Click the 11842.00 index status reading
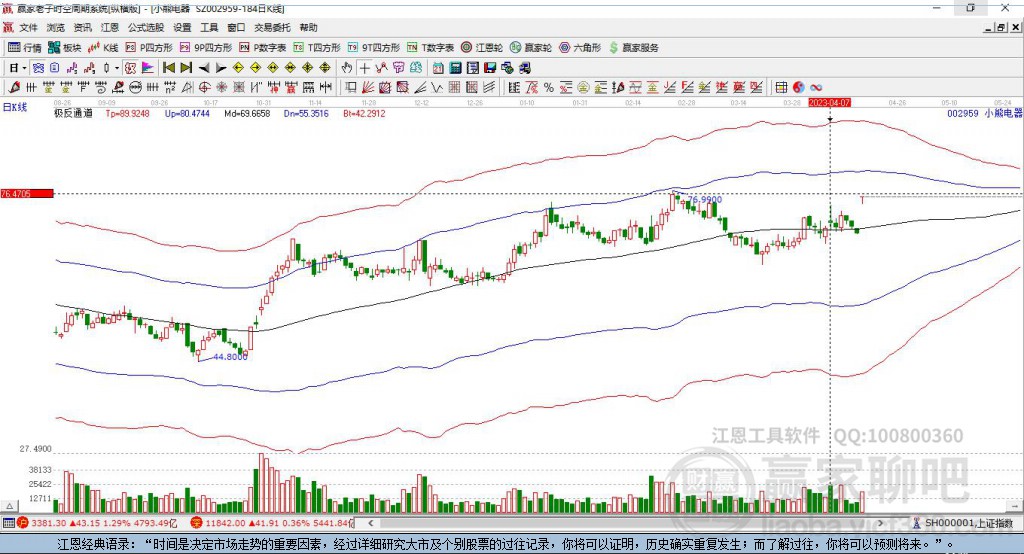The image size is (1024, 554). point(225,523)
